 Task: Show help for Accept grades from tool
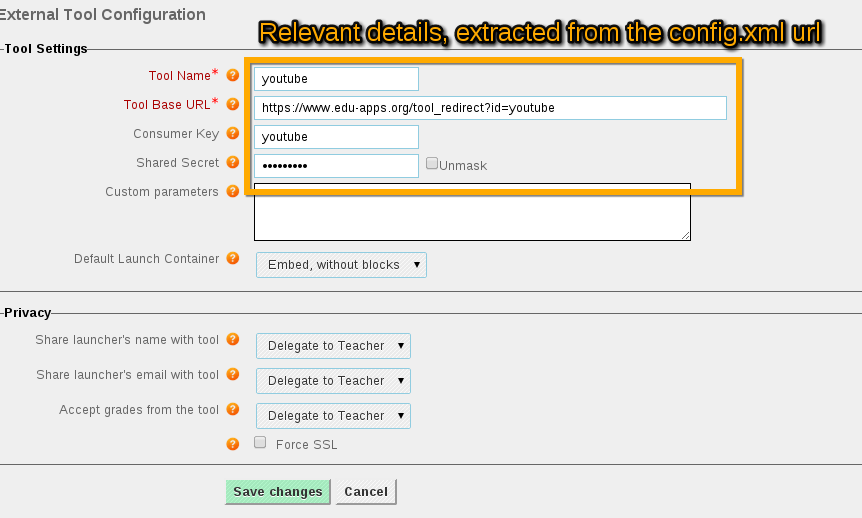click(233, 409)
